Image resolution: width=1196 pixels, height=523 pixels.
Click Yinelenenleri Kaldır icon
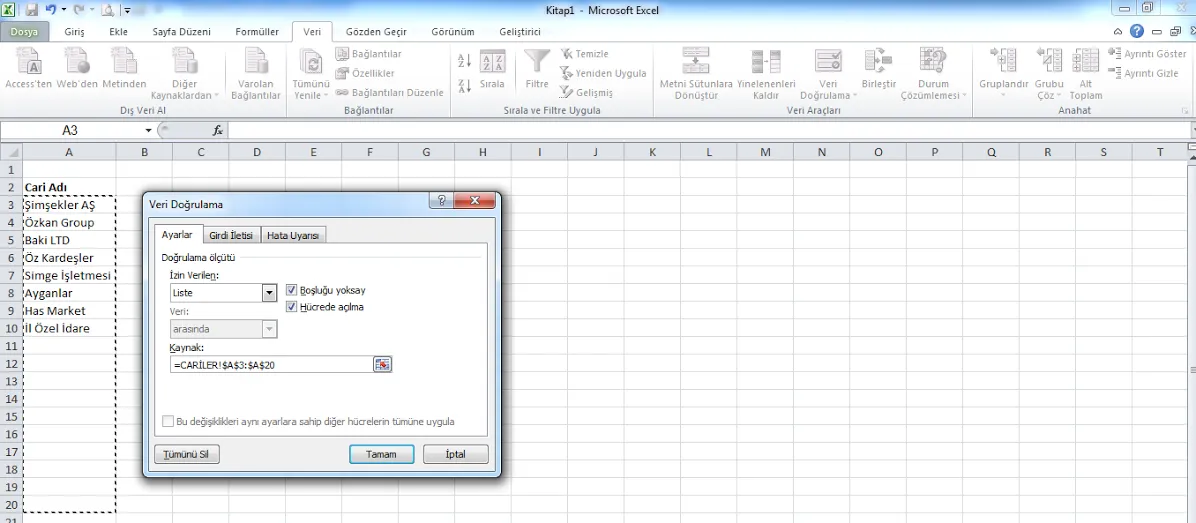(x=766, y=62)
